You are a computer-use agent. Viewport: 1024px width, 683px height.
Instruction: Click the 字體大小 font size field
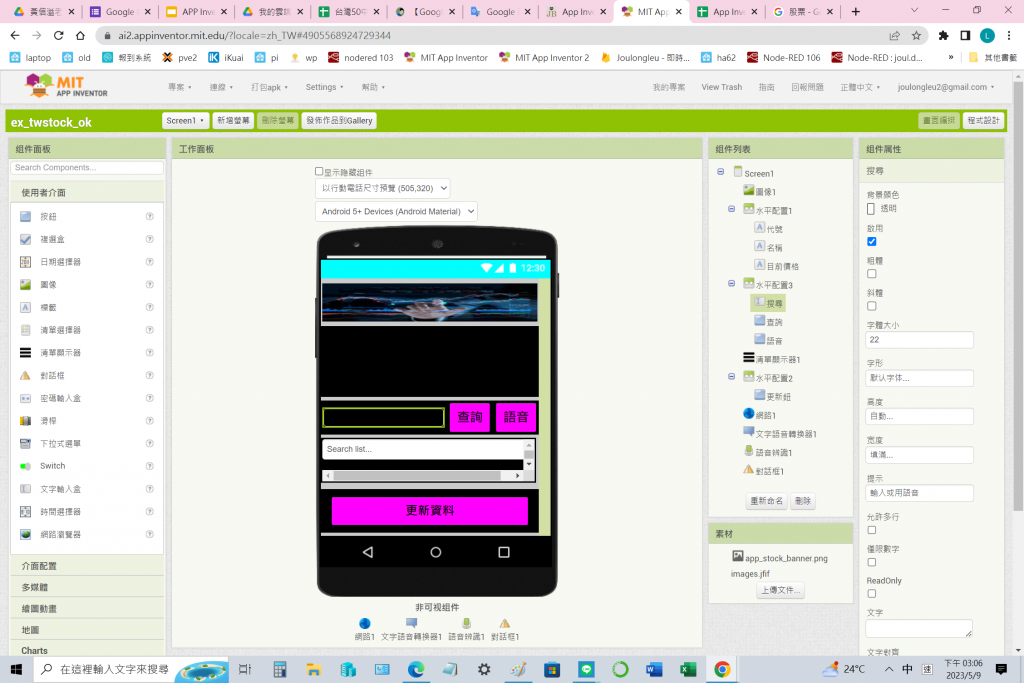[x=920, y=340]
